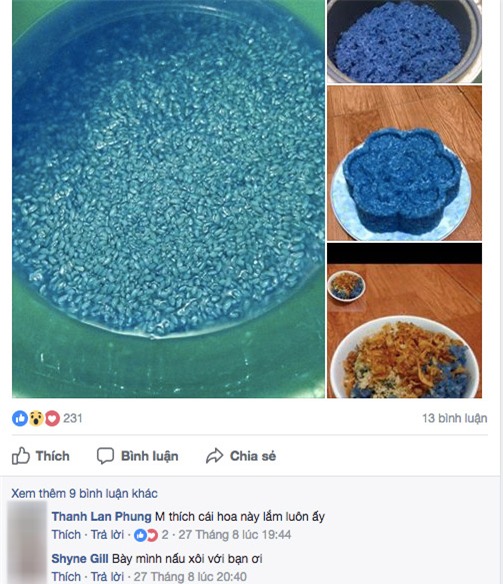Open the large soaking blue rice photo
The width and height of the screenshot is (503, 584).
pos(168,199)
